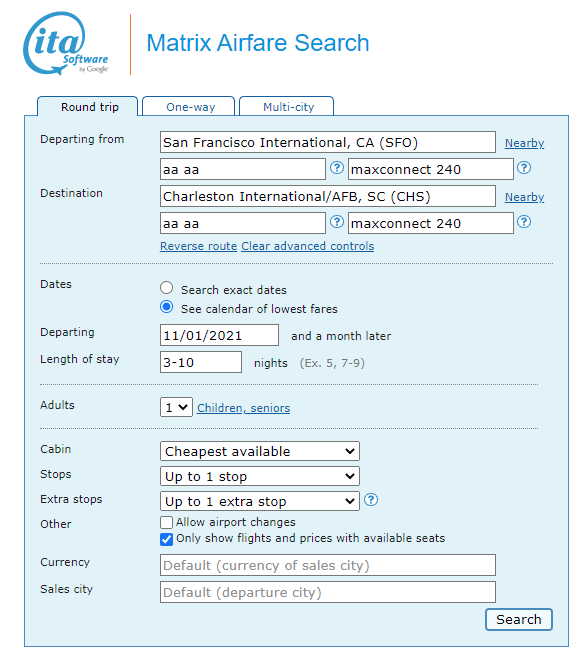Click the Length of stay '3-10' field
Screen dimensions: 577x663
coord(201,362)
